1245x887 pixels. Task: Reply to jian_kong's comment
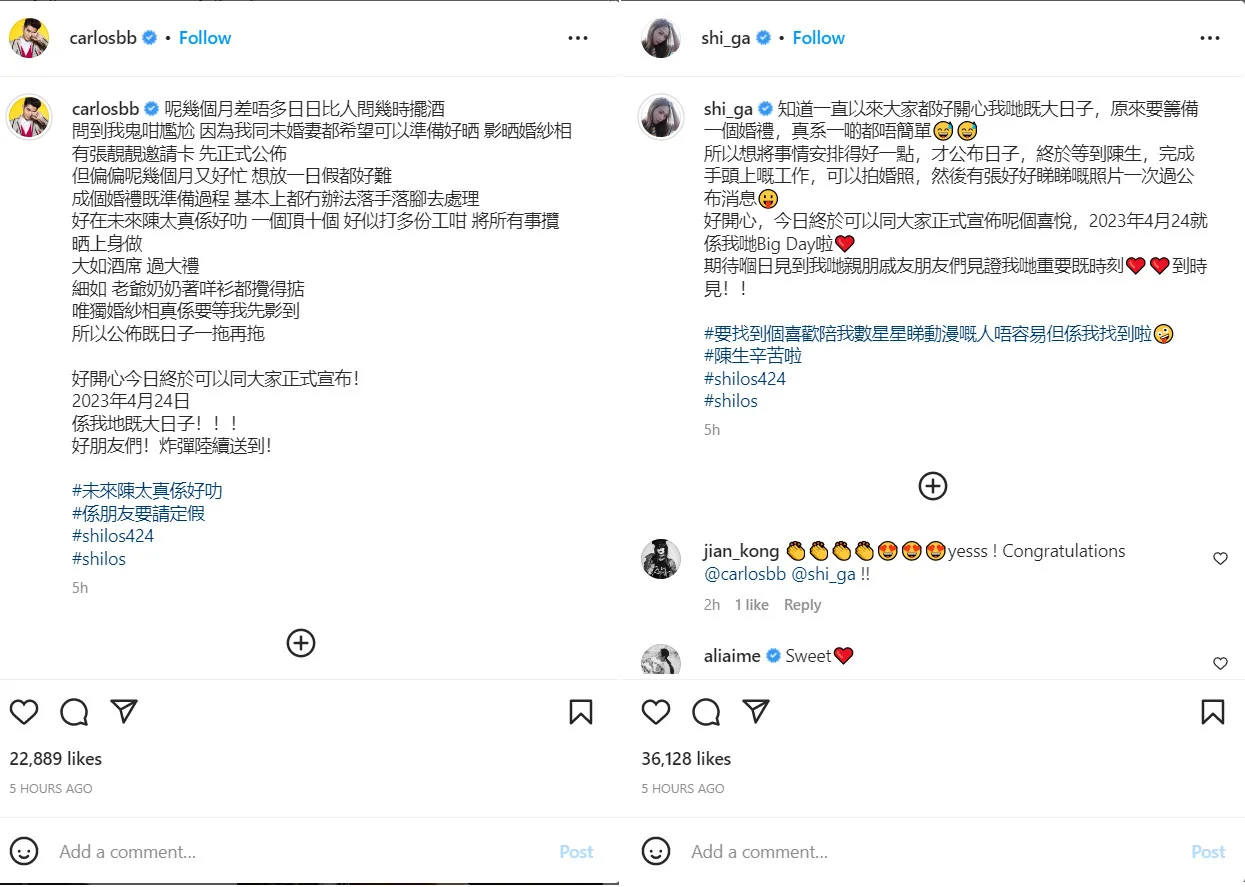point(802,605)
